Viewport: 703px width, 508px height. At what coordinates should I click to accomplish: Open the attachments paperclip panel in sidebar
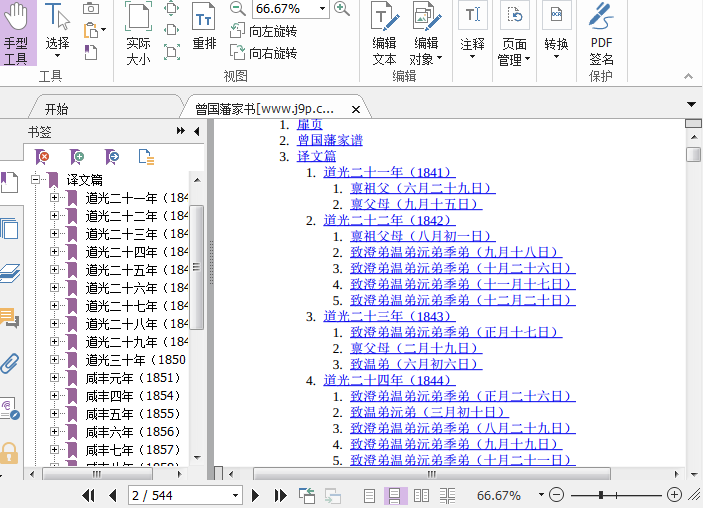pos(10,362)
